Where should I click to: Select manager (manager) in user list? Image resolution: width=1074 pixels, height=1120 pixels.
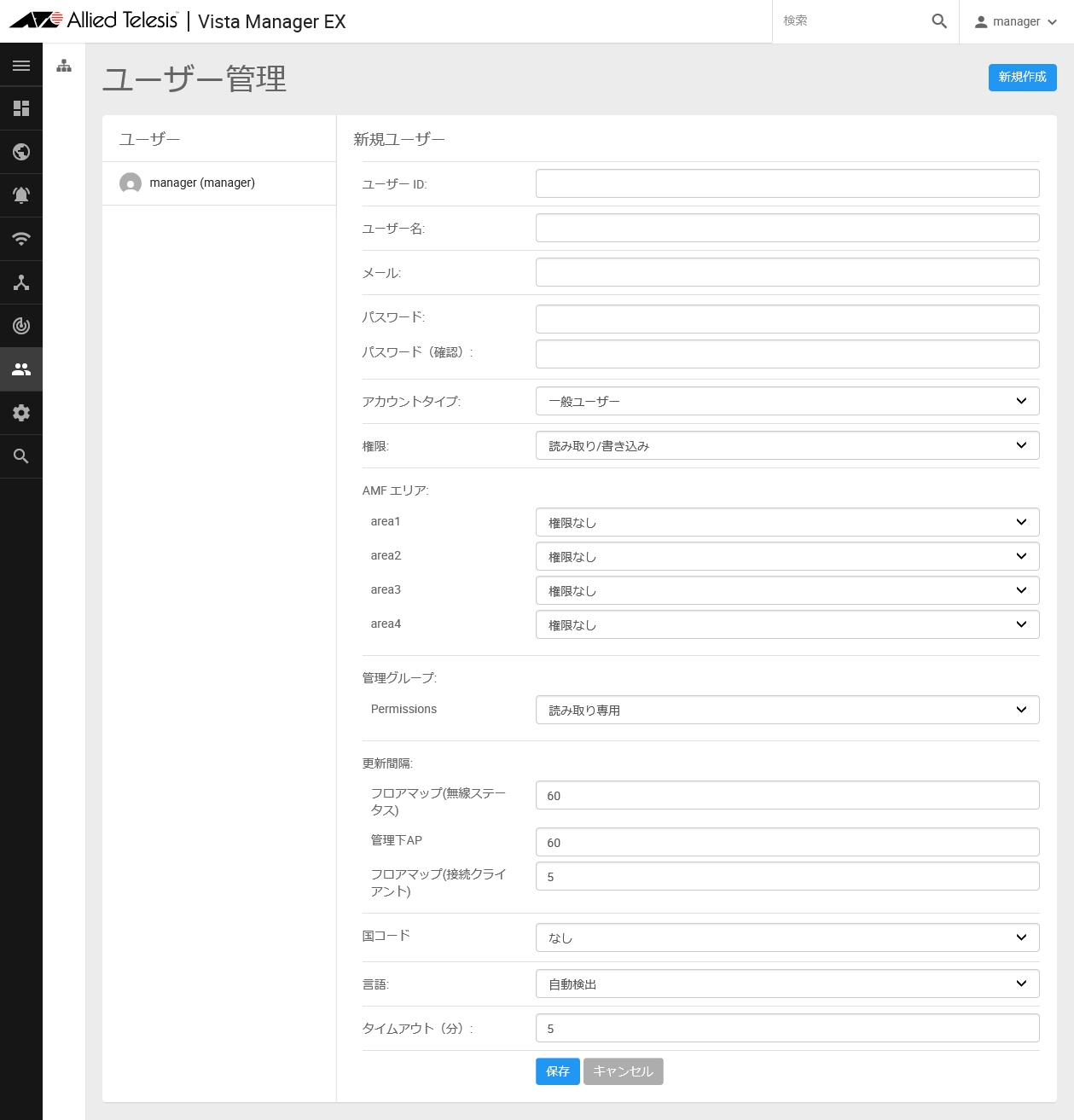[x=219, y=183]
